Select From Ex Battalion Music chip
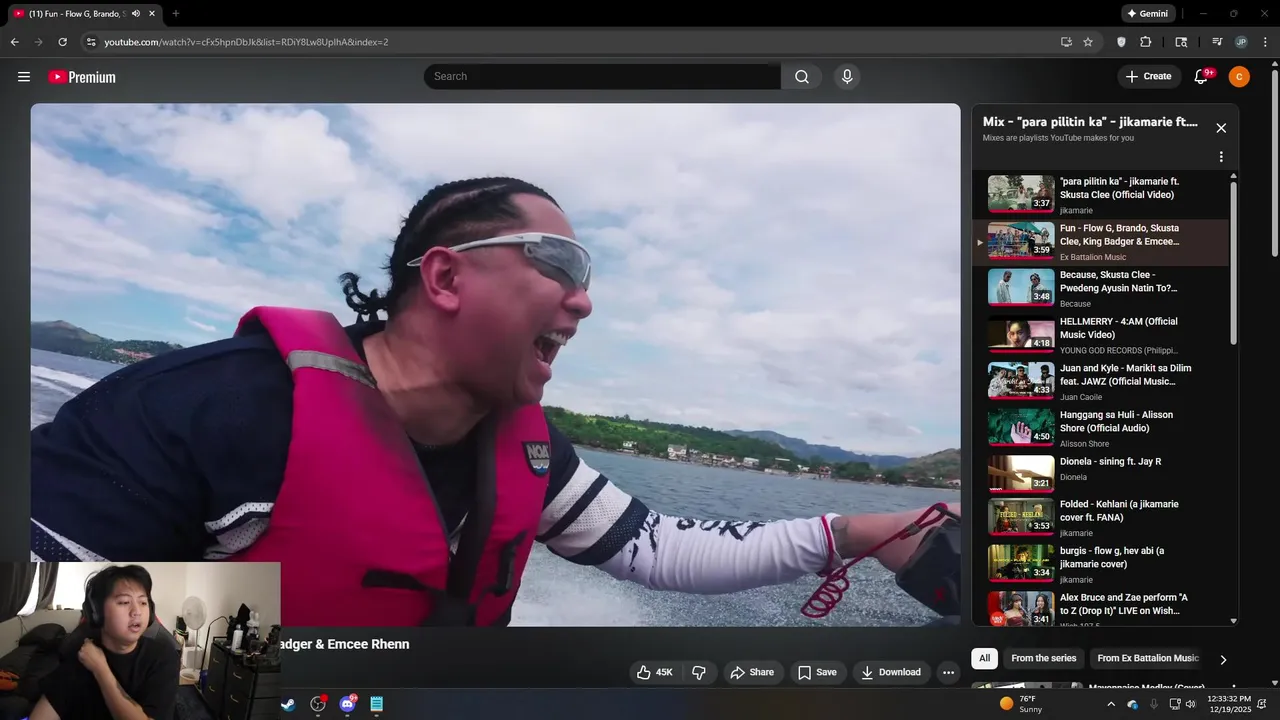The image size is (1280, 720). tap(1148, 658)
